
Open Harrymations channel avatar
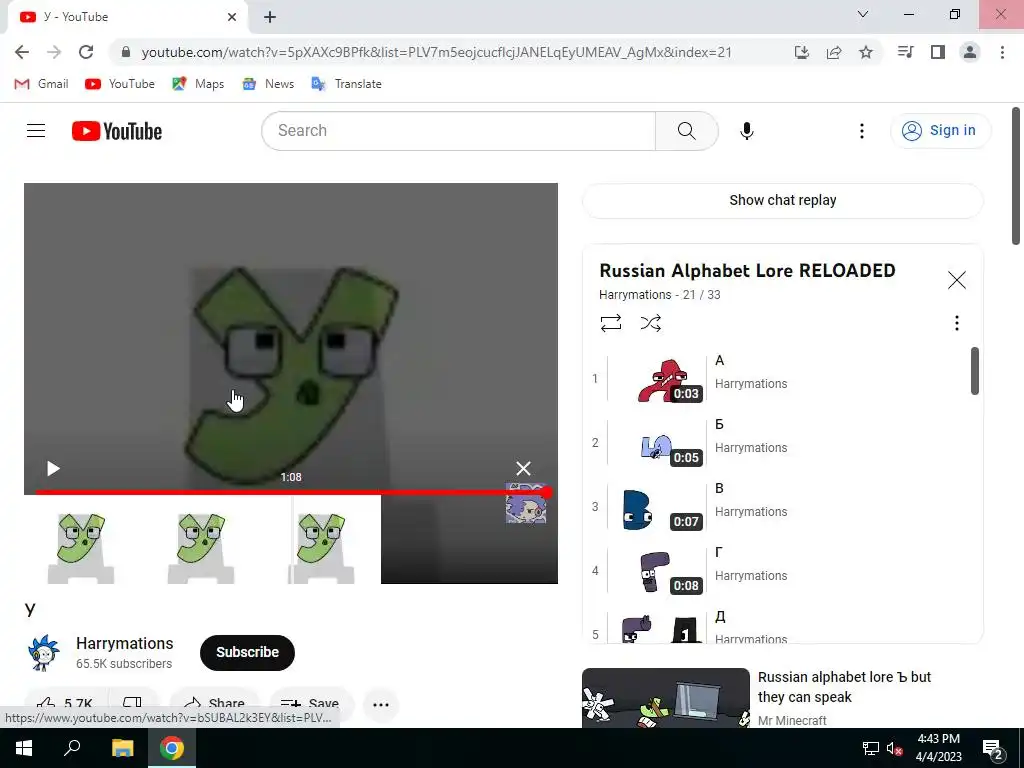44,652
